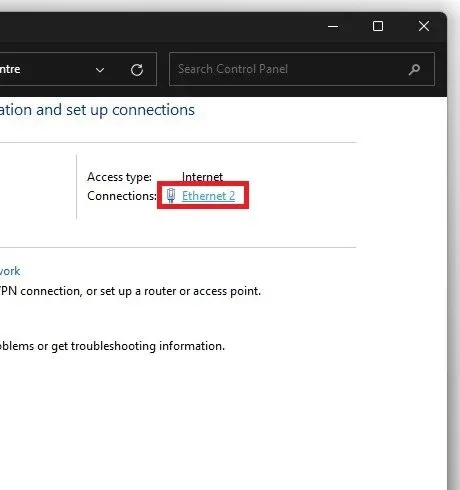The width and height of the screenshot is (460, 490).
Task: Expand the address bar history dropdown
Action: click(100, 70)
